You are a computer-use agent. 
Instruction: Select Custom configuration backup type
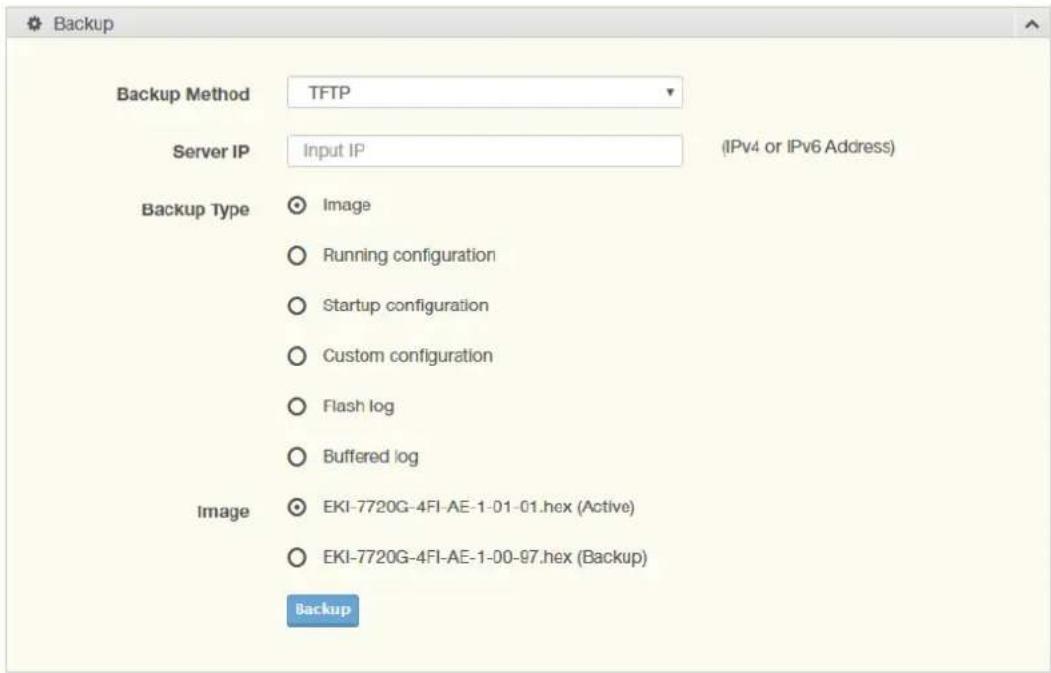[x=297, y=356]
